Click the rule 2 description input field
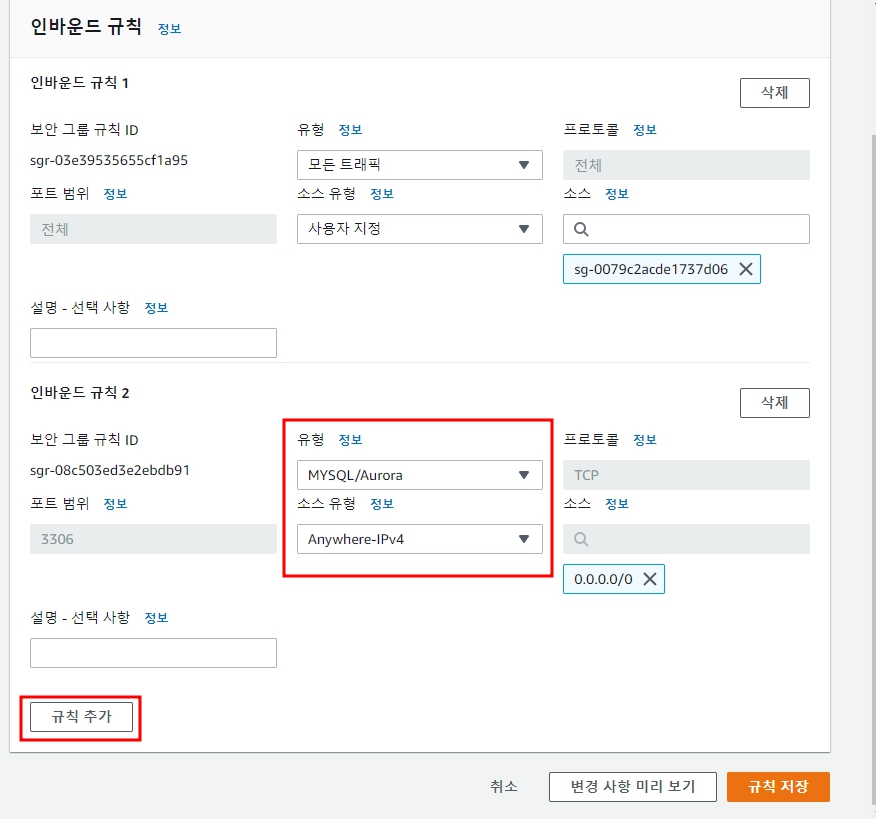Image resolution: width=876 pixels, height=819 pixels. [153, 653]
